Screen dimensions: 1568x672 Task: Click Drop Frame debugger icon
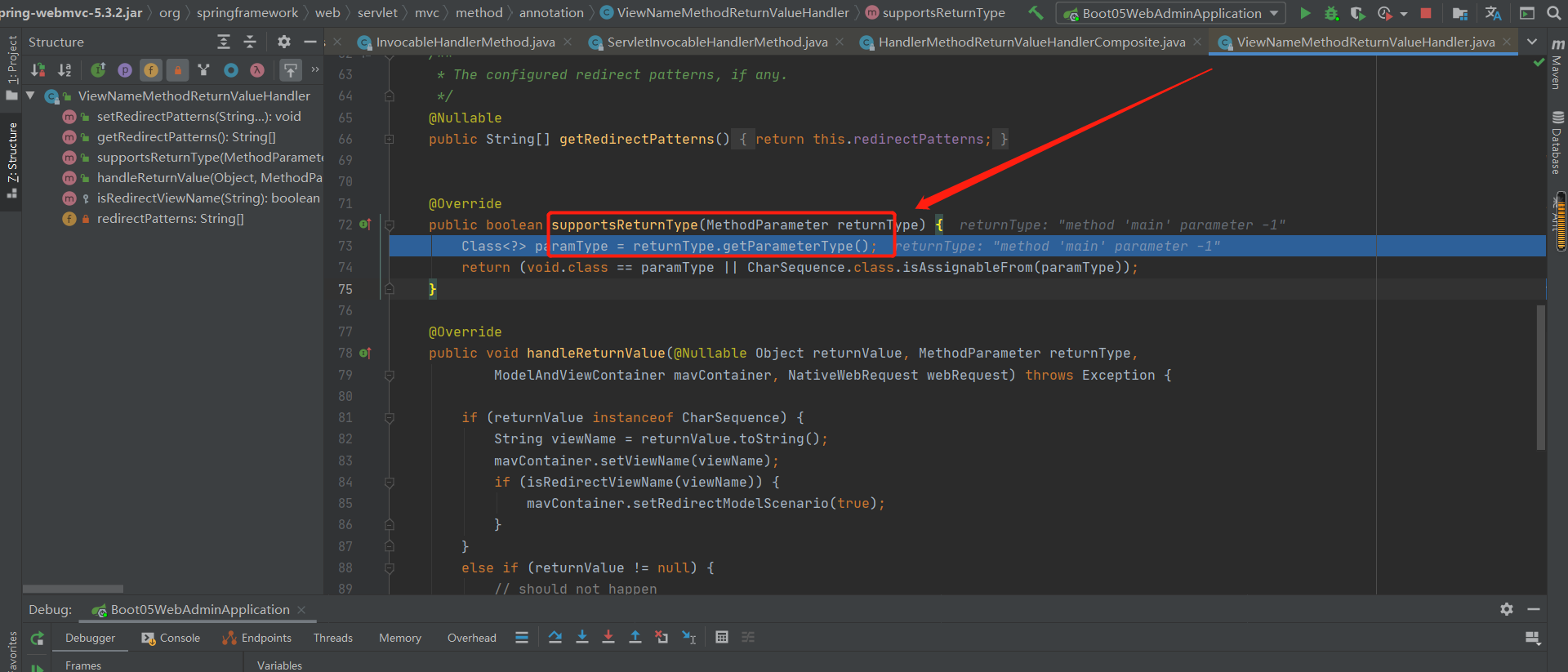[661, 637]
